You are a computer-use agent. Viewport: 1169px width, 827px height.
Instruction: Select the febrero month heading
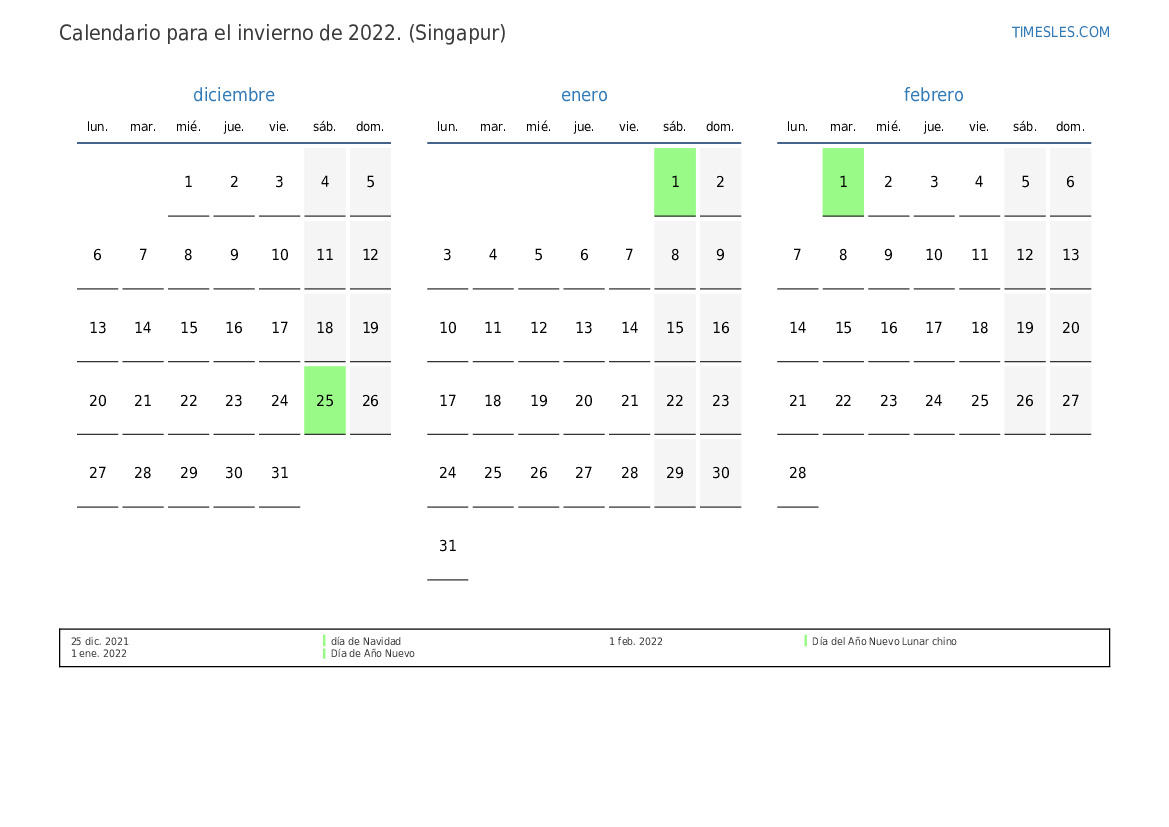(933, 95)
